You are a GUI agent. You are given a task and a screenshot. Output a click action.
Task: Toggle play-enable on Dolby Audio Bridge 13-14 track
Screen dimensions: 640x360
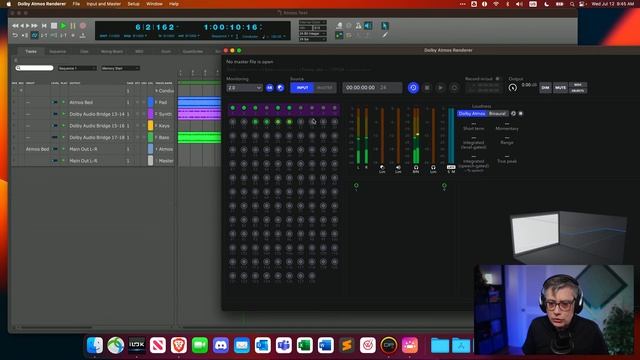pos(63,114)
